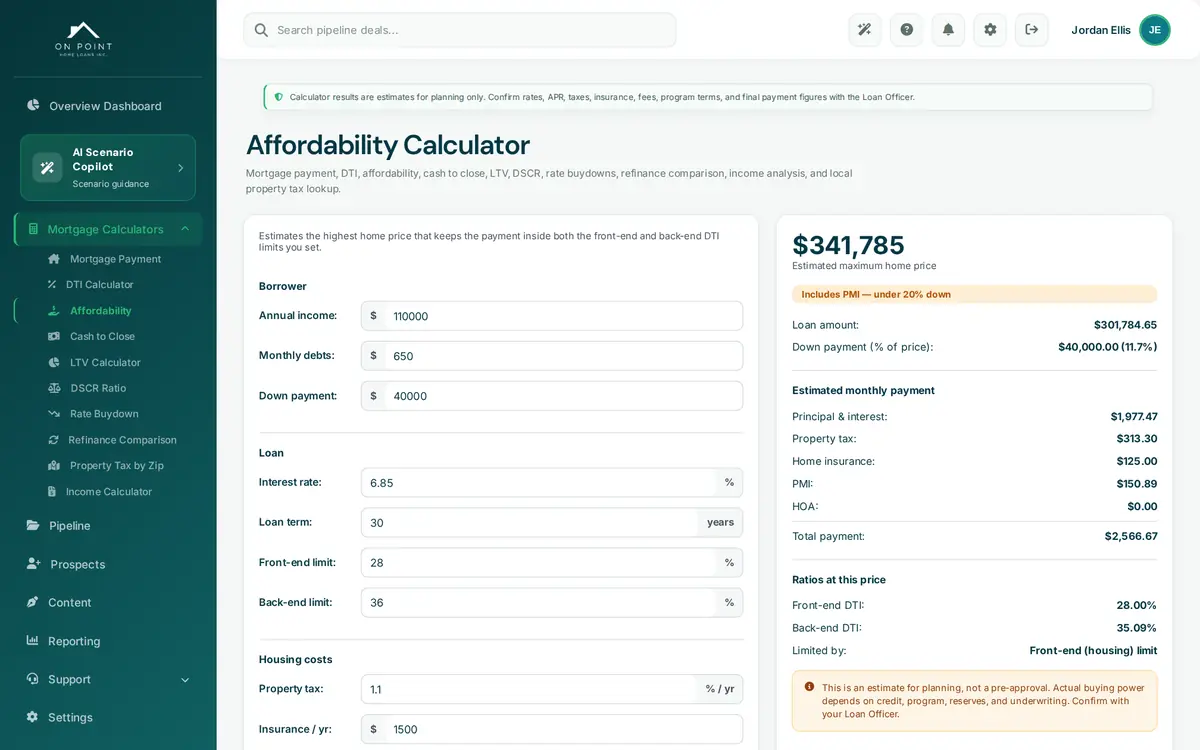
Task: Click the Refinance Comparison arrows icon
Action: coord(53,440)
